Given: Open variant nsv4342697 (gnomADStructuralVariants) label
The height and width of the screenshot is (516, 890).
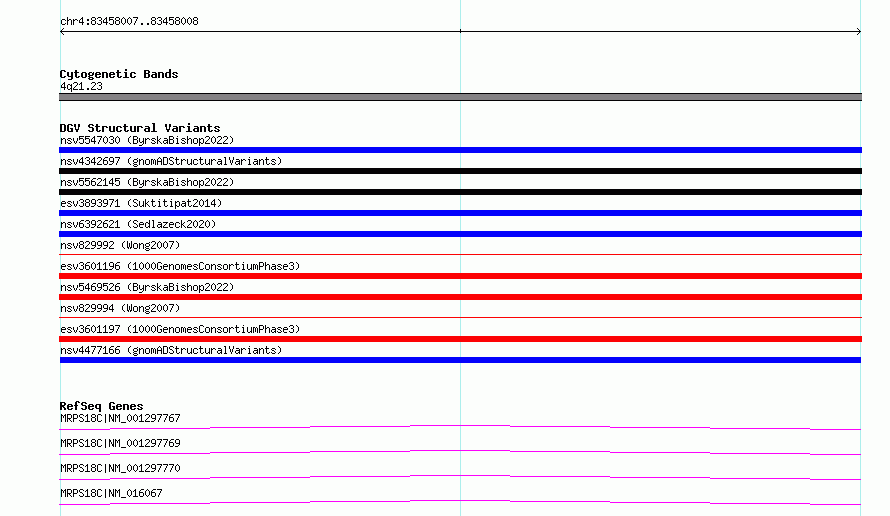Looking at the screenshot, I should click(171, 161).
